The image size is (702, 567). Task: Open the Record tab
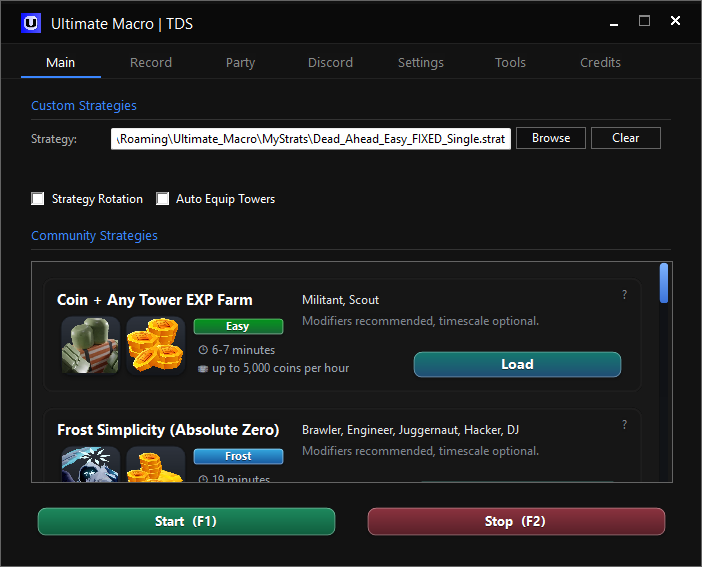point(151,62)
